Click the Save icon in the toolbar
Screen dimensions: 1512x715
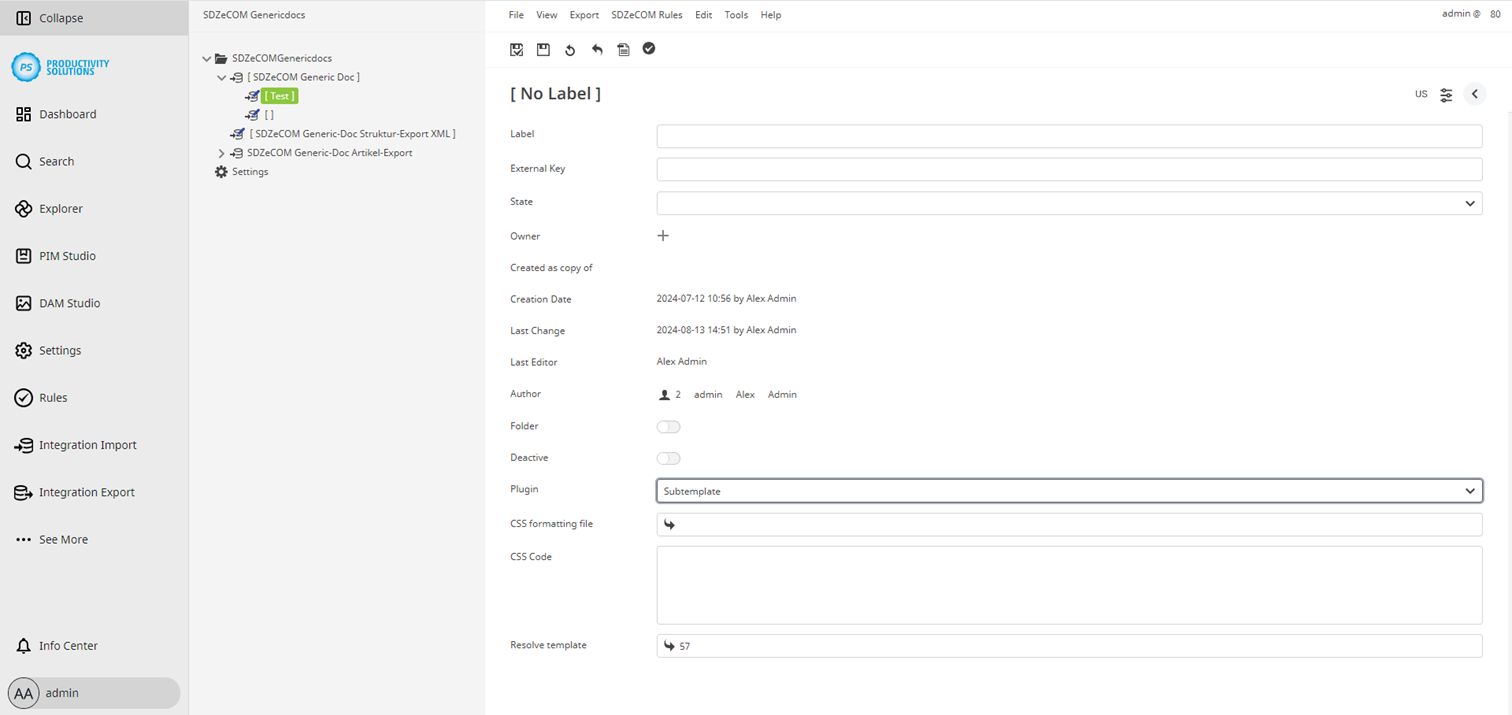(543, 49)
